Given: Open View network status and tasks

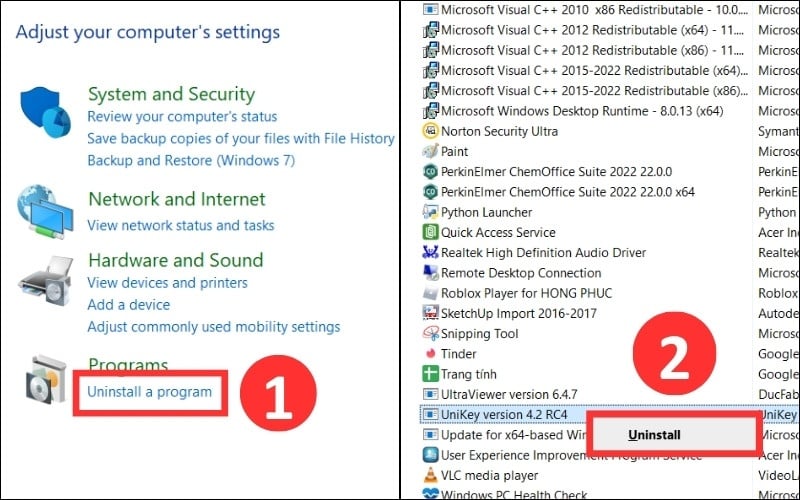Looking at the screenshot, I should [181, 225].
